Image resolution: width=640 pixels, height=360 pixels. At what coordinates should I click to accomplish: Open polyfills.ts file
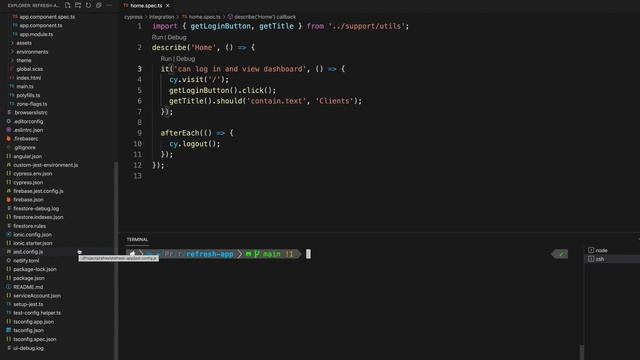pos(28,95)
